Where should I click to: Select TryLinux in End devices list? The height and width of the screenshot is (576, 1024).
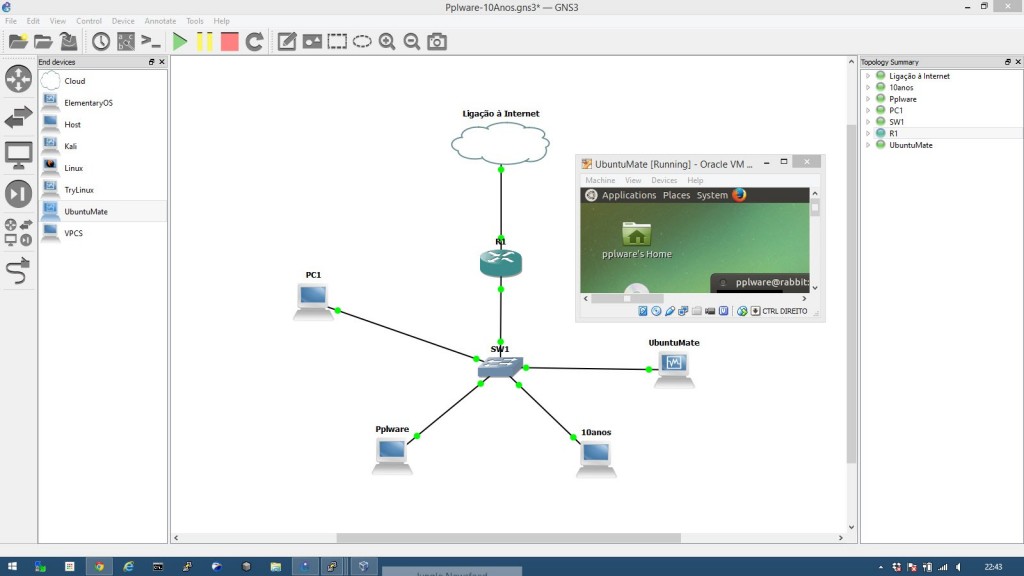(103, 189)
